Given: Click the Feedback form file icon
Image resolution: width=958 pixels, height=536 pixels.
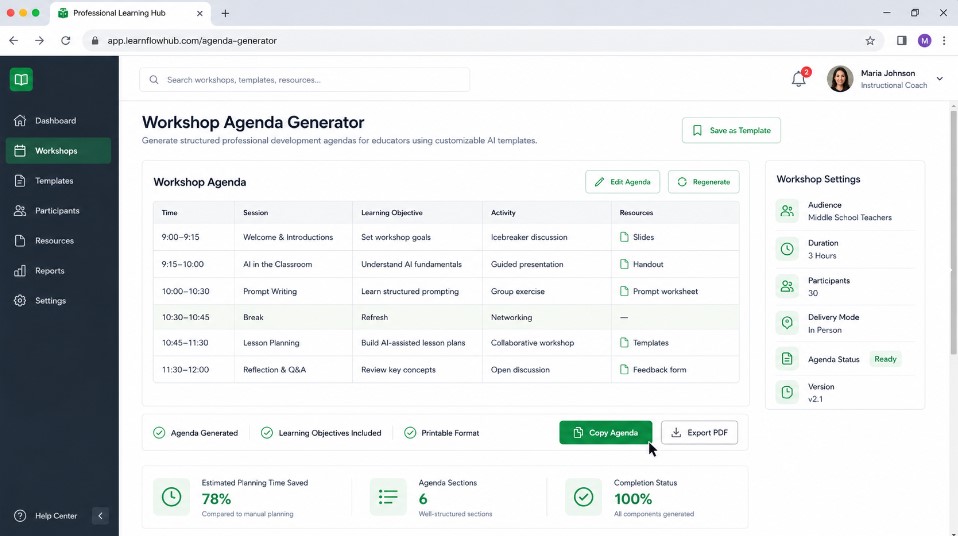Looking at the screenshot, I should coord(624,370).
